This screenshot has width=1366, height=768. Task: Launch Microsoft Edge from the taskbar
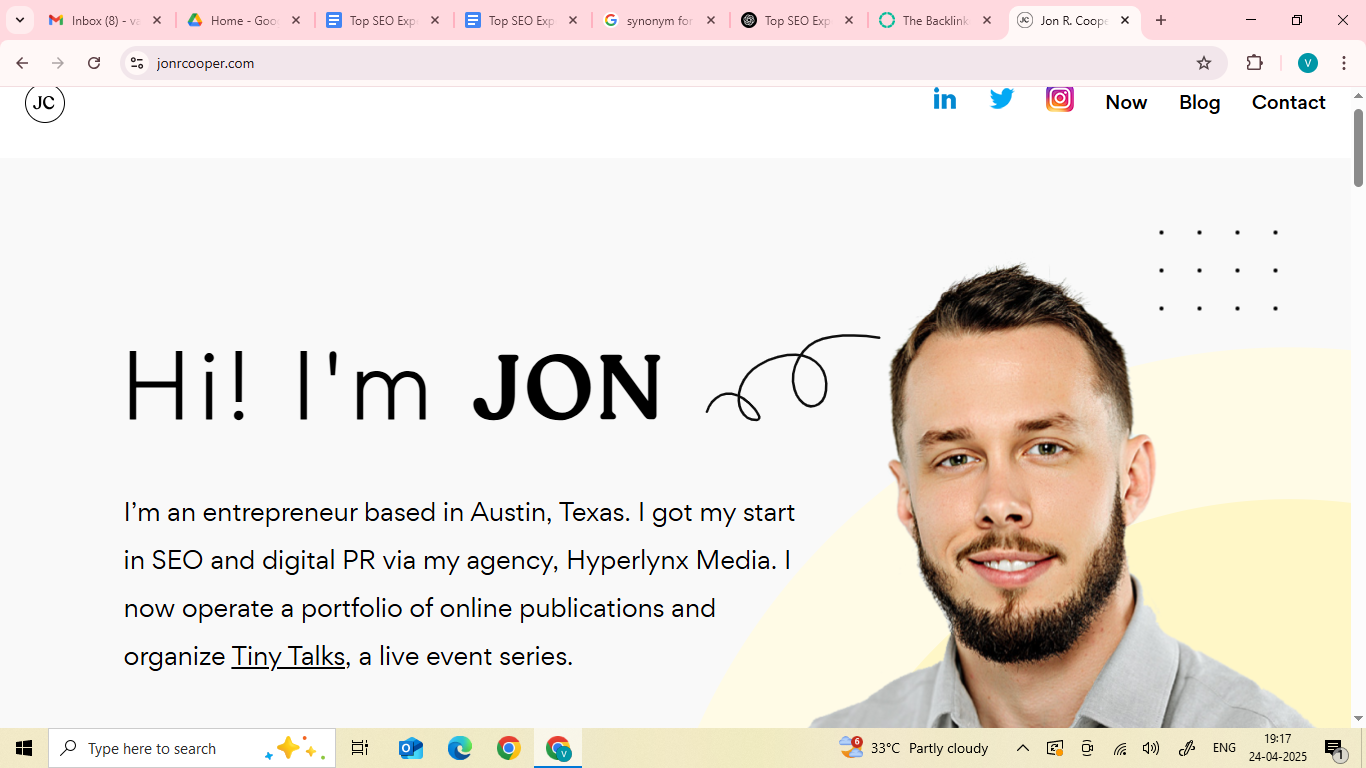point(459,748)
